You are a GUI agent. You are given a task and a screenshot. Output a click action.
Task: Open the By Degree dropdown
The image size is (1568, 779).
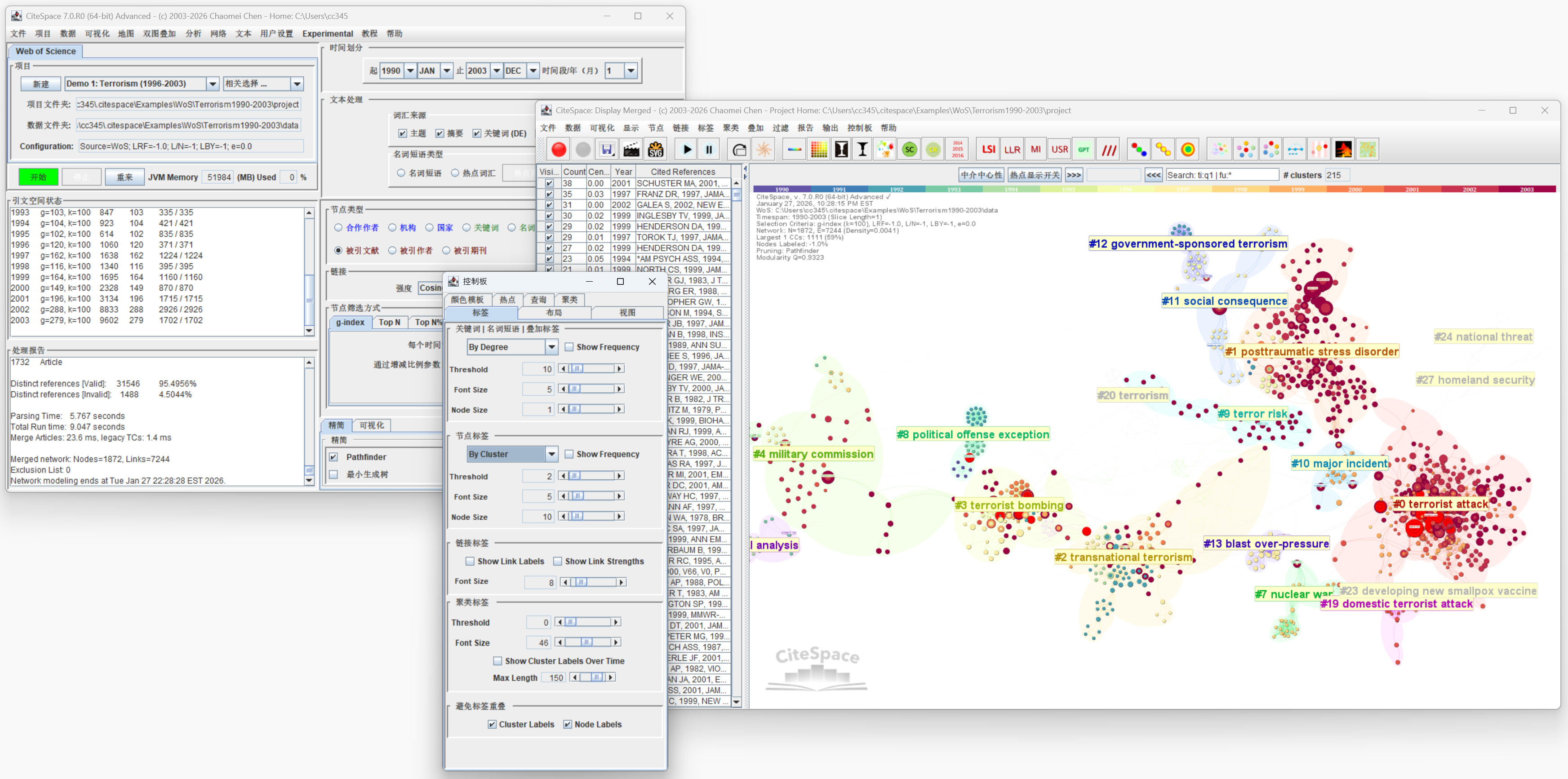551,347
